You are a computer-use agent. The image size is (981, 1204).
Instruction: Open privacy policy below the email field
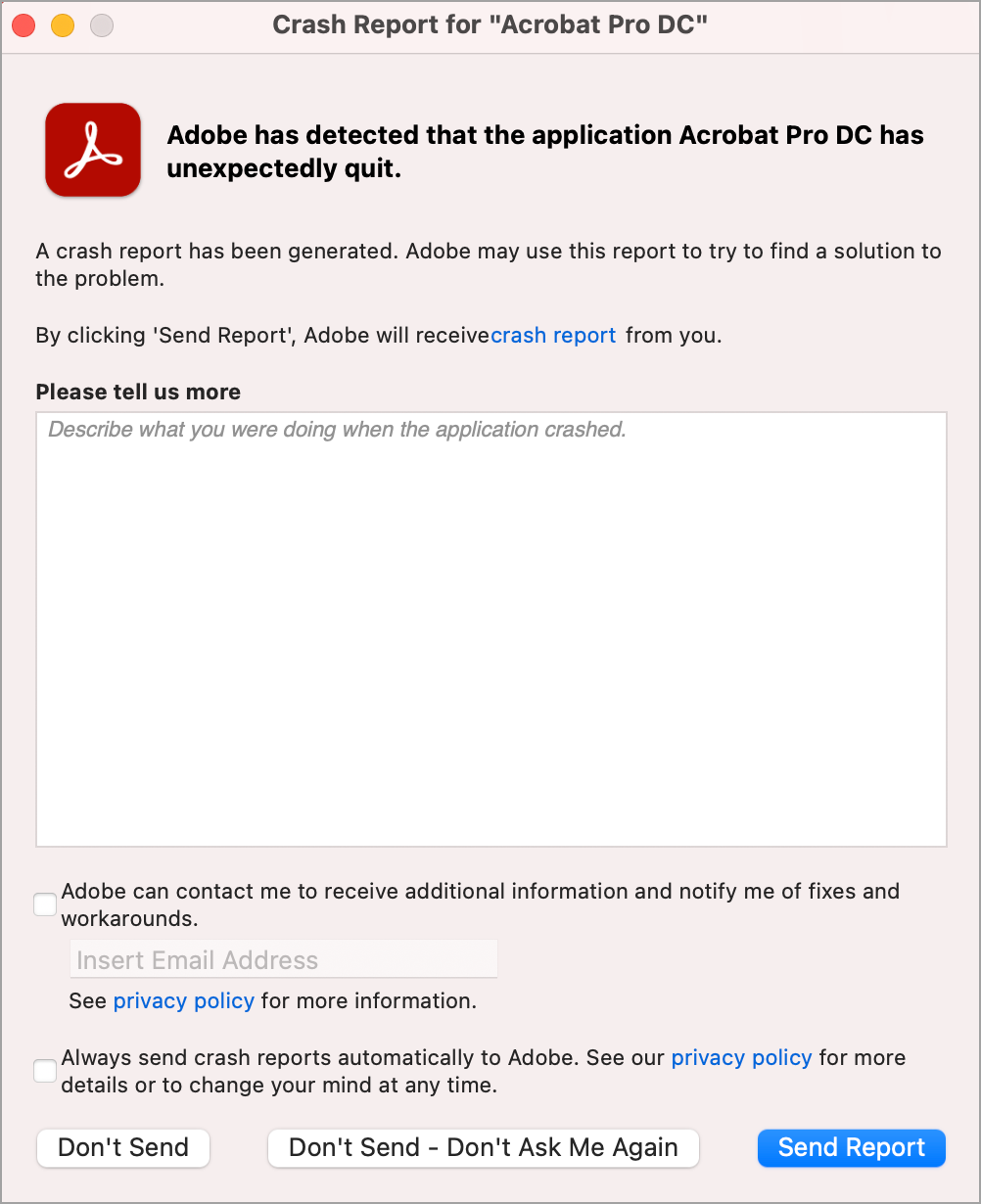coord(183,1000)
